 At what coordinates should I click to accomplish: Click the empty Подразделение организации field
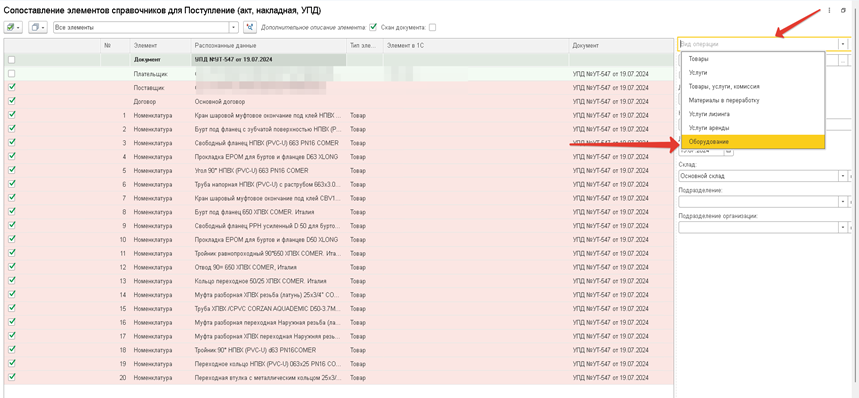point(758,227)
